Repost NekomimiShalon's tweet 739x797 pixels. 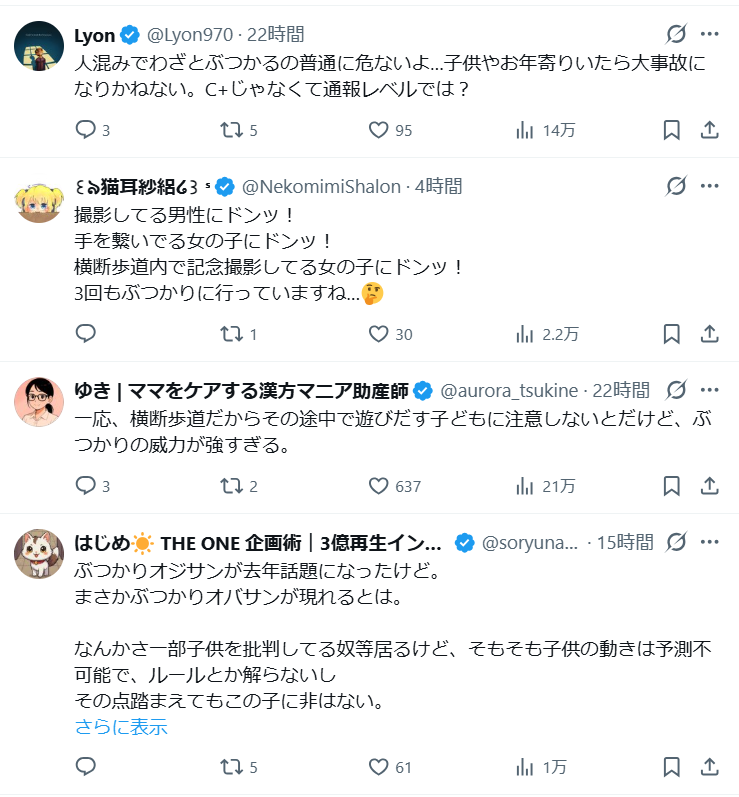pos(231,334)
